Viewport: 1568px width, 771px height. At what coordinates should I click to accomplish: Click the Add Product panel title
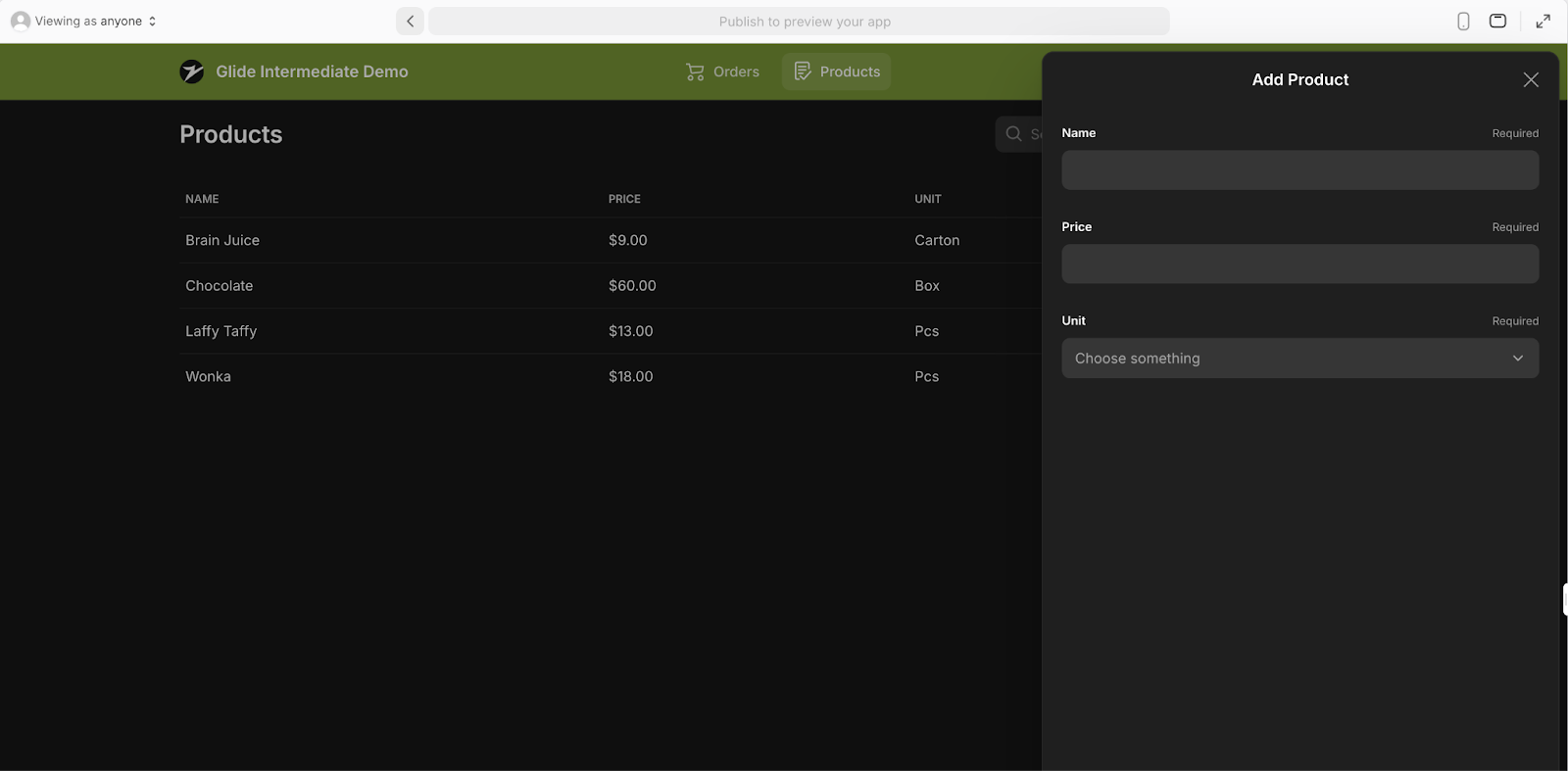pos(1300,79)
